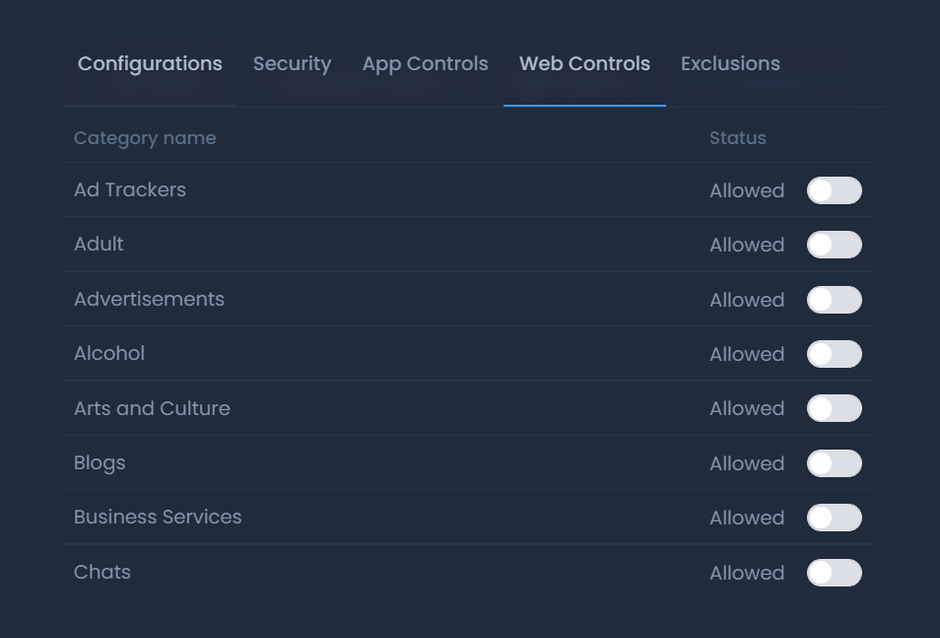Select the Ad Trackers category label

click(x=130, y=190)
